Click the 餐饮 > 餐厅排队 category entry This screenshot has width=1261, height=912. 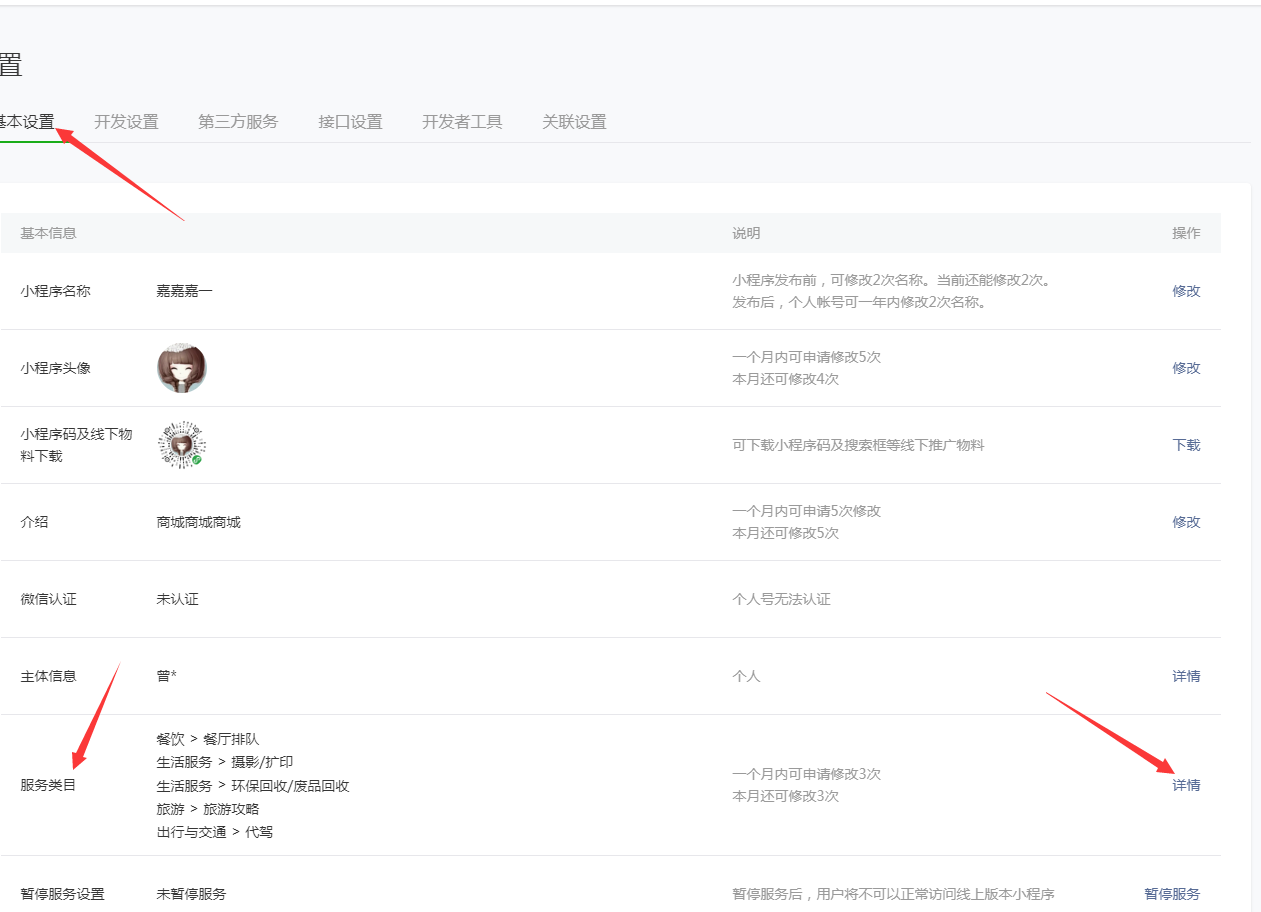click(x=208, y=739)
